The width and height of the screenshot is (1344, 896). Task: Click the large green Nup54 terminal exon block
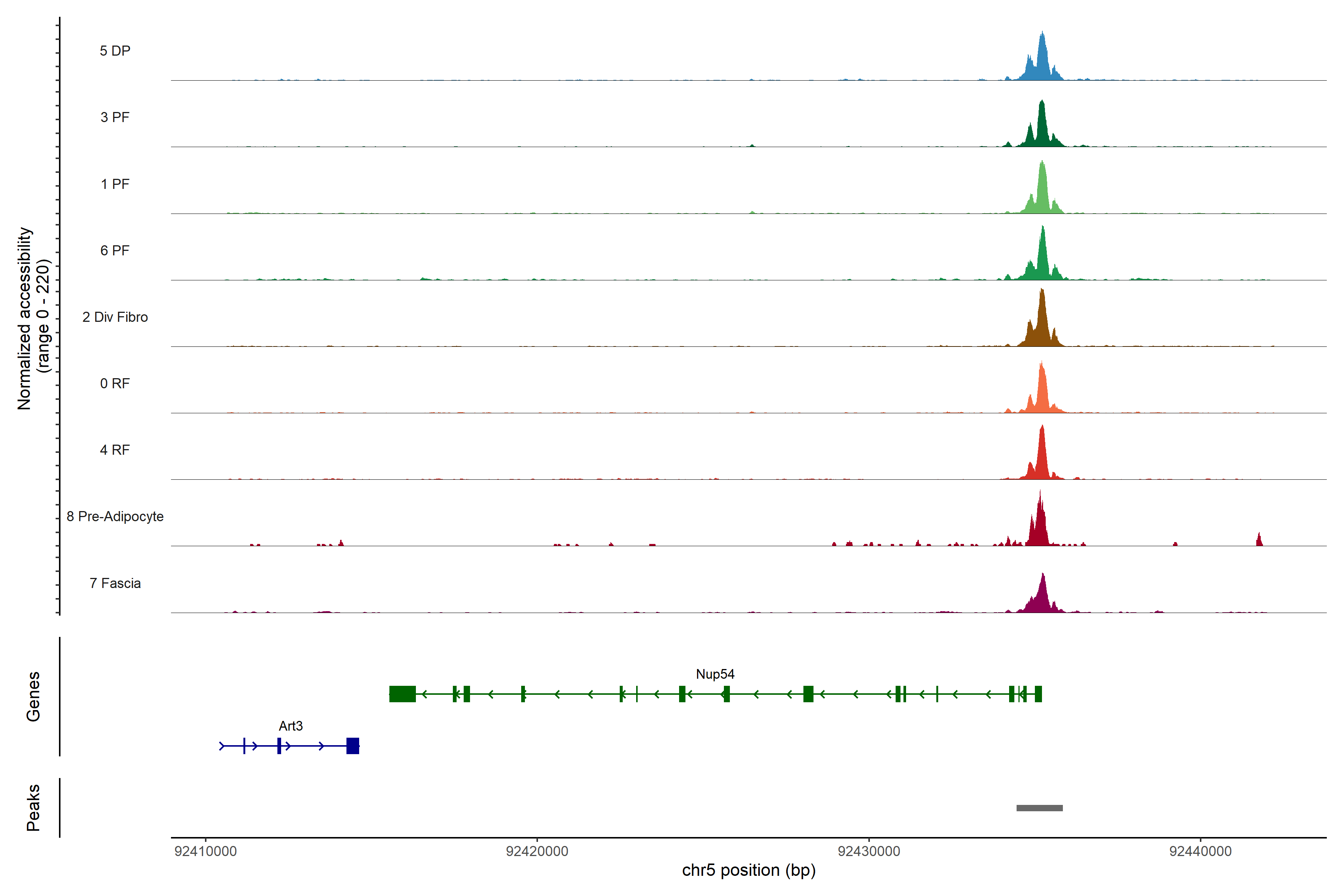pos(402,694)
